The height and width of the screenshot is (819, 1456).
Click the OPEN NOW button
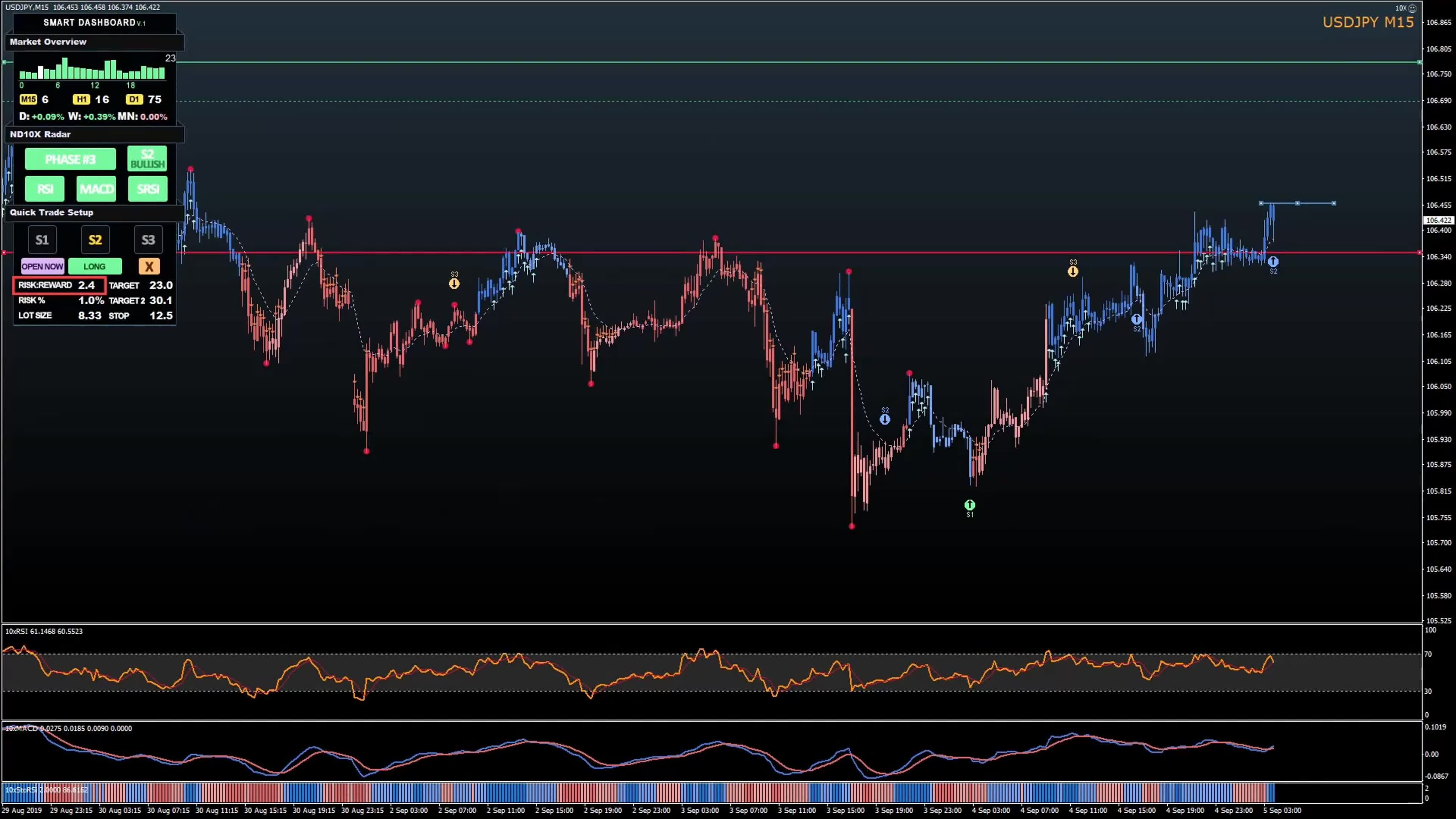pos(42,266)
